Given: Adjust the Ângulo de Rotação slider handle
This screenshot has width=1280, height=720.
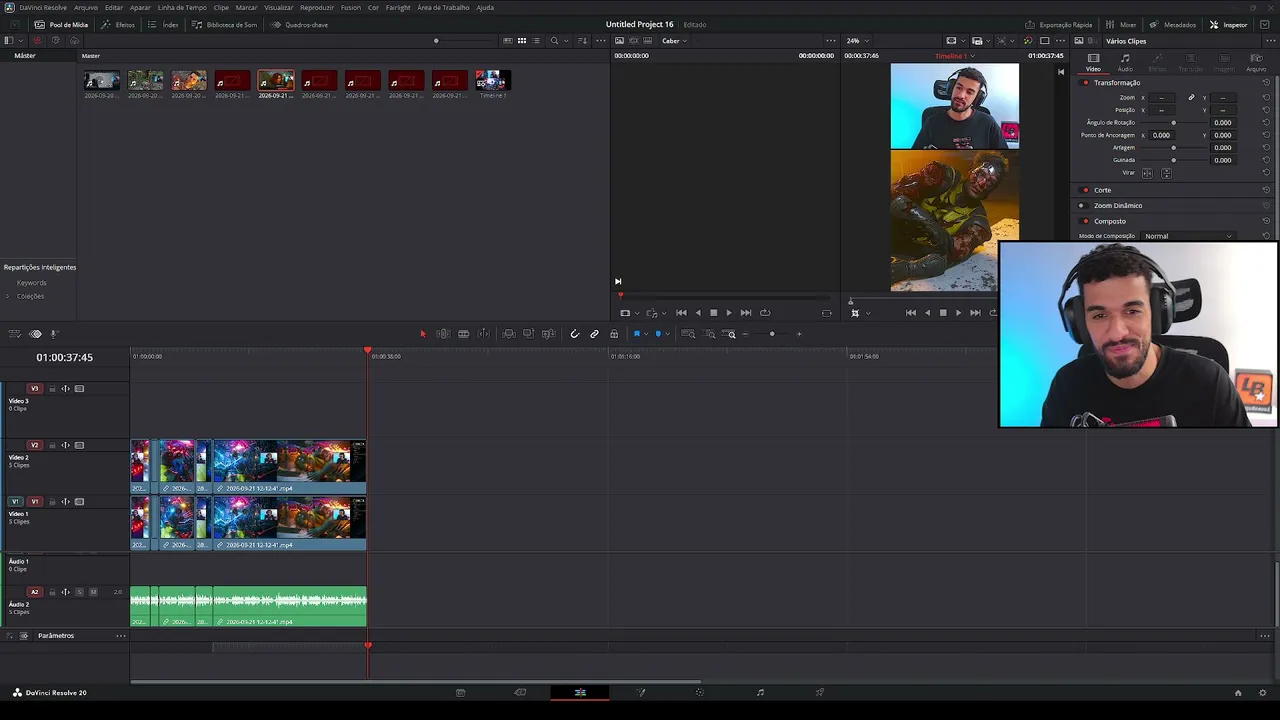Looking at the screenshot, I should (x=1174, y=123).
